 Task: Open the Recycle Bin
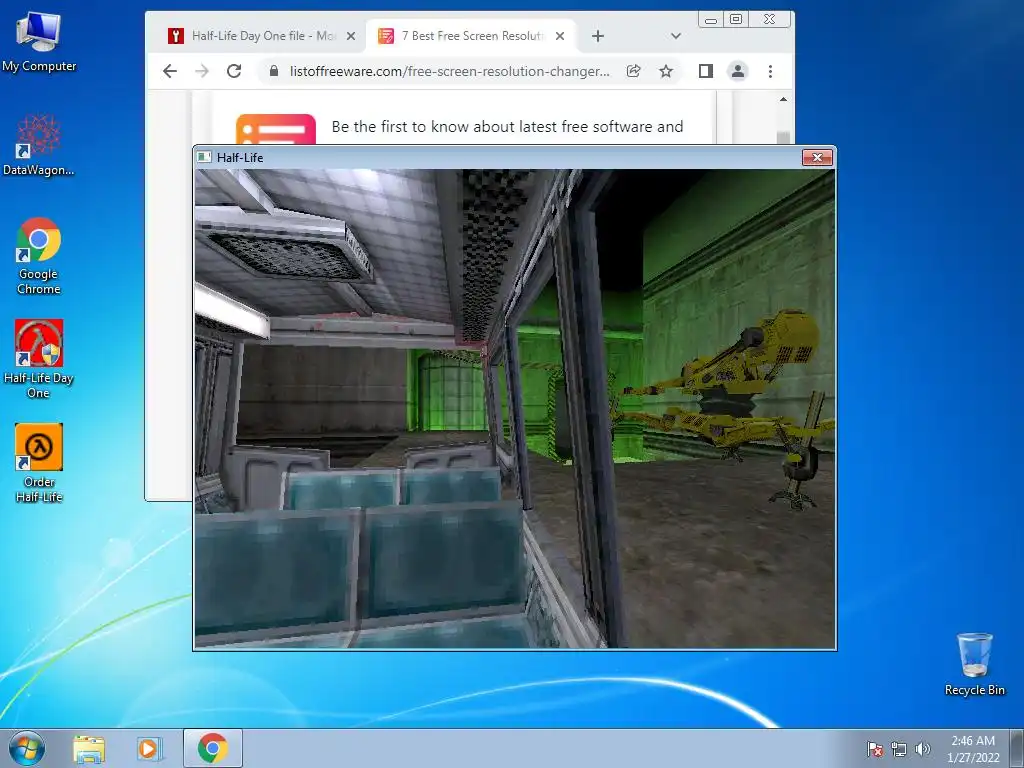[974, 664]
